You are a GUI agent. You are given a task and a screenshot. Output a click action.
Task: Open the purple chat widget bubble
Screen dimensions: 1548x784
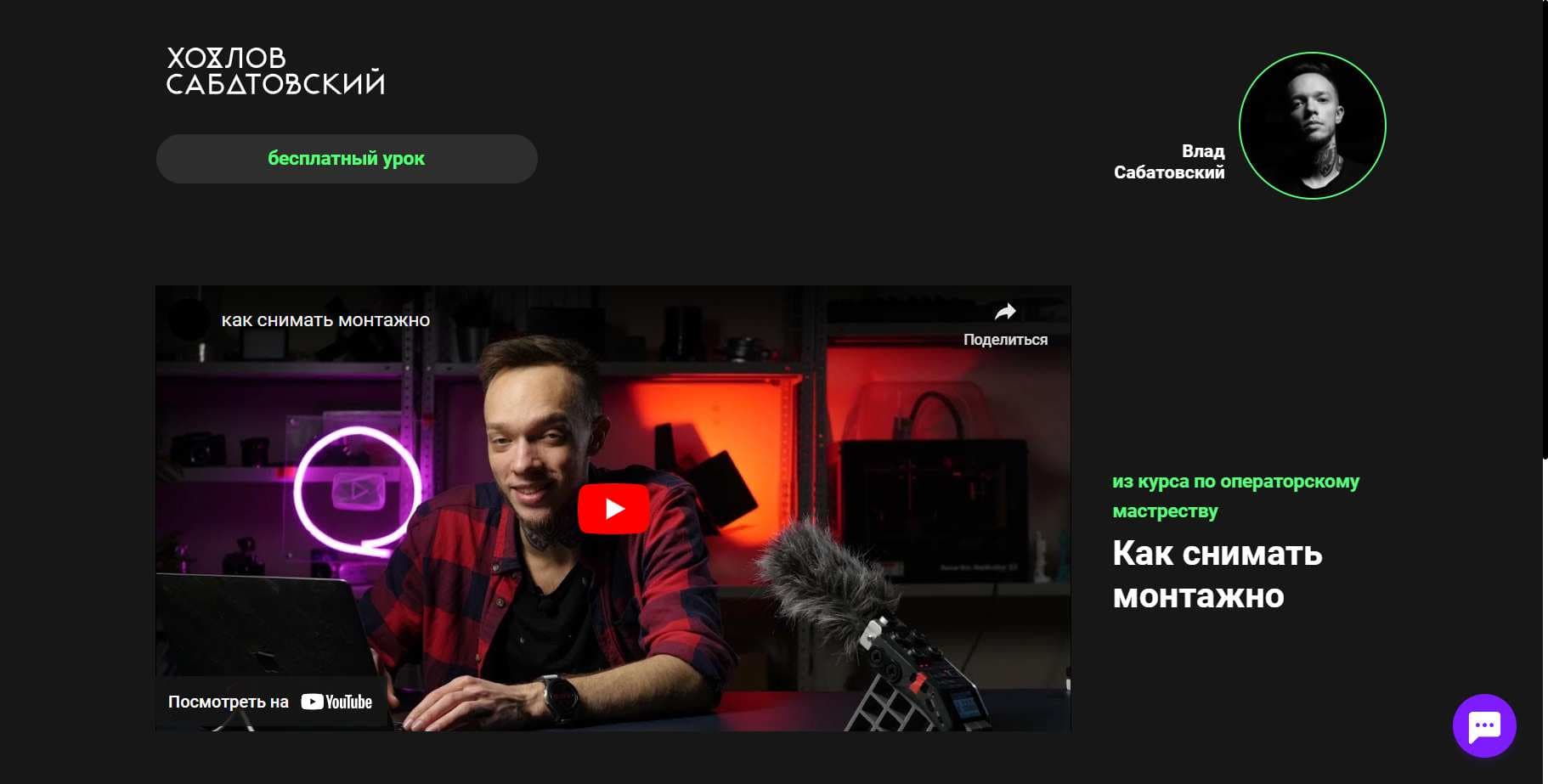(1484, 726)
